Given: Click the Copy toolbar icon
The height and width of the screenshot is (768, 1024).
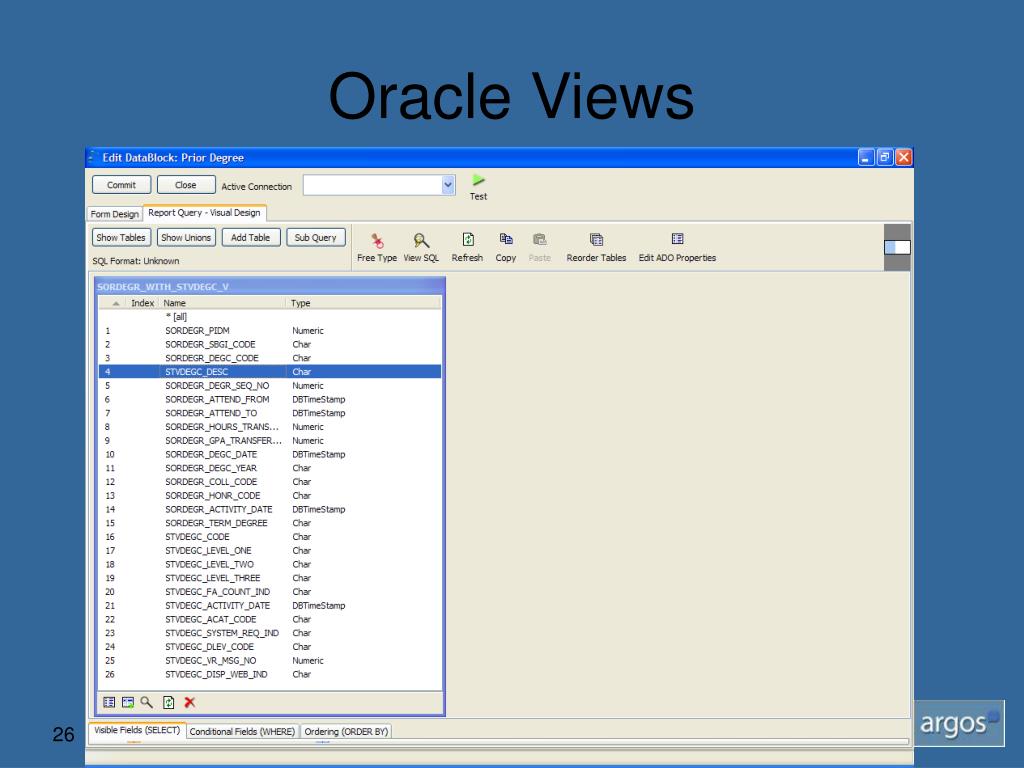Looking at the screenshot, I should [x=505, y=239].
